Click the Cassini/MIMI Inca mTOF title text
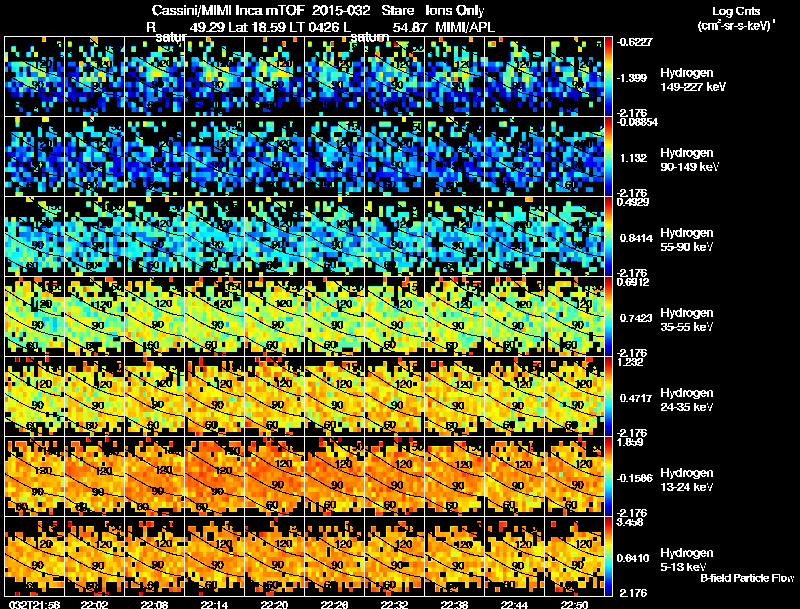 tap(228, 11)
